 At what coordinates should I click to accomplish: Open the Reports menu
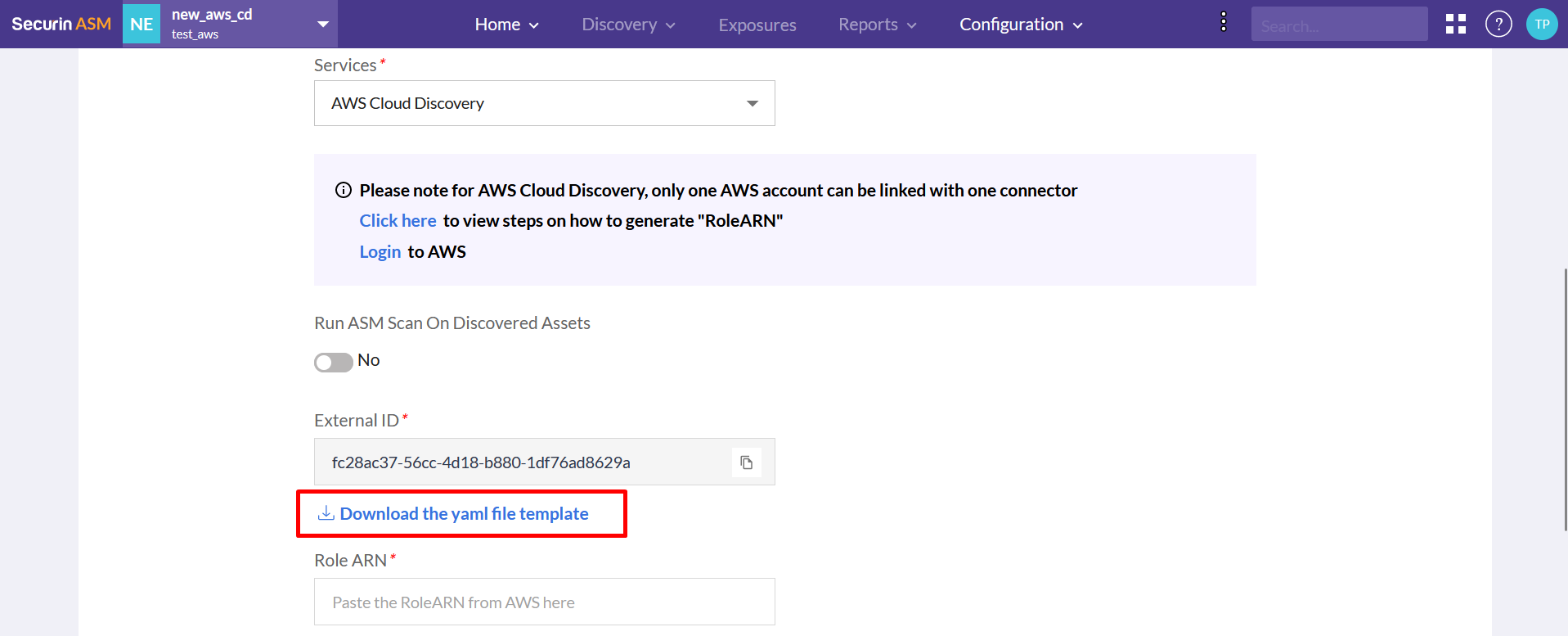[877, 25]
